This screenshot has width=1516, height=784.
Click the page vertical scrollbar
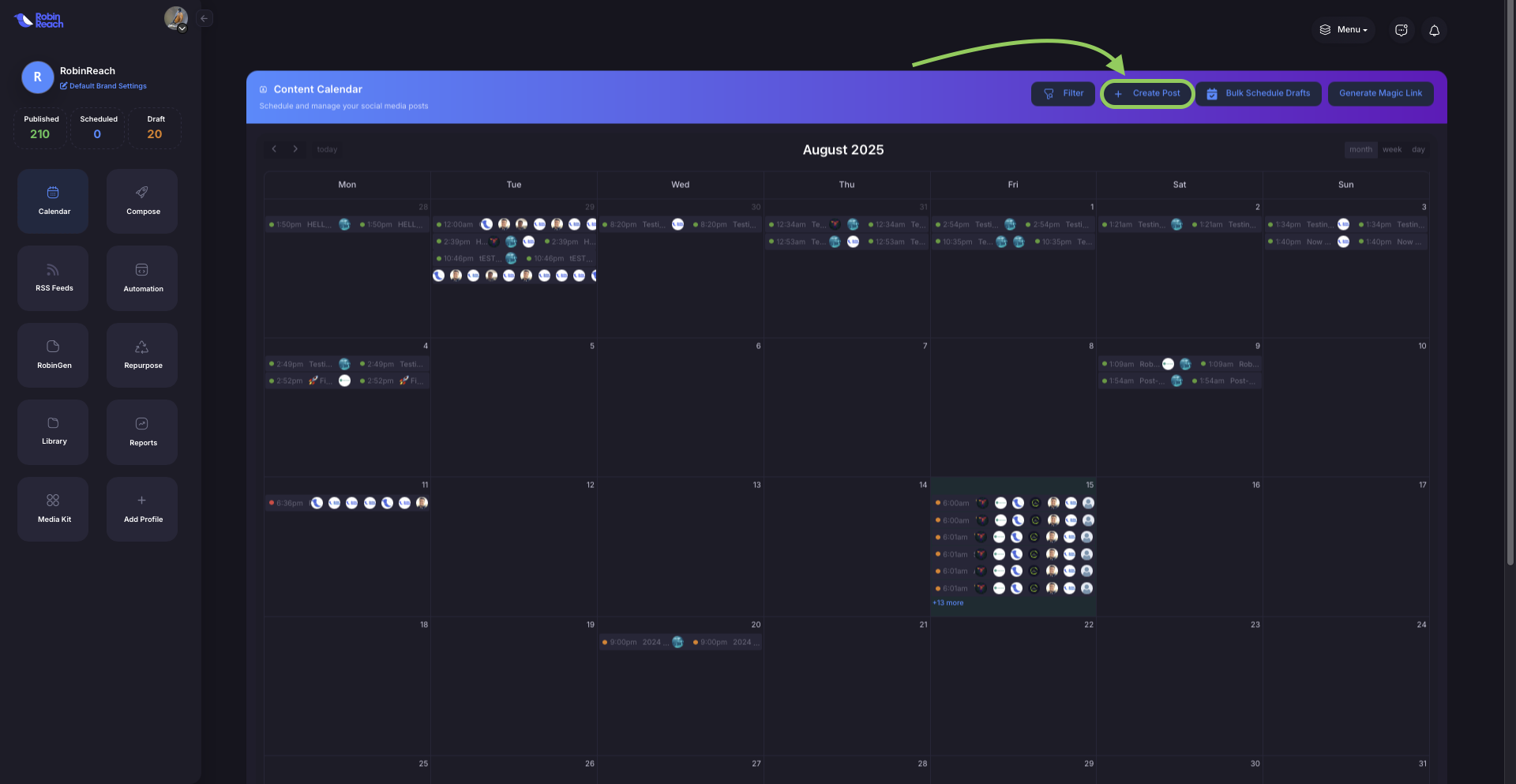pyautogui.click(x=1510, y=283)
